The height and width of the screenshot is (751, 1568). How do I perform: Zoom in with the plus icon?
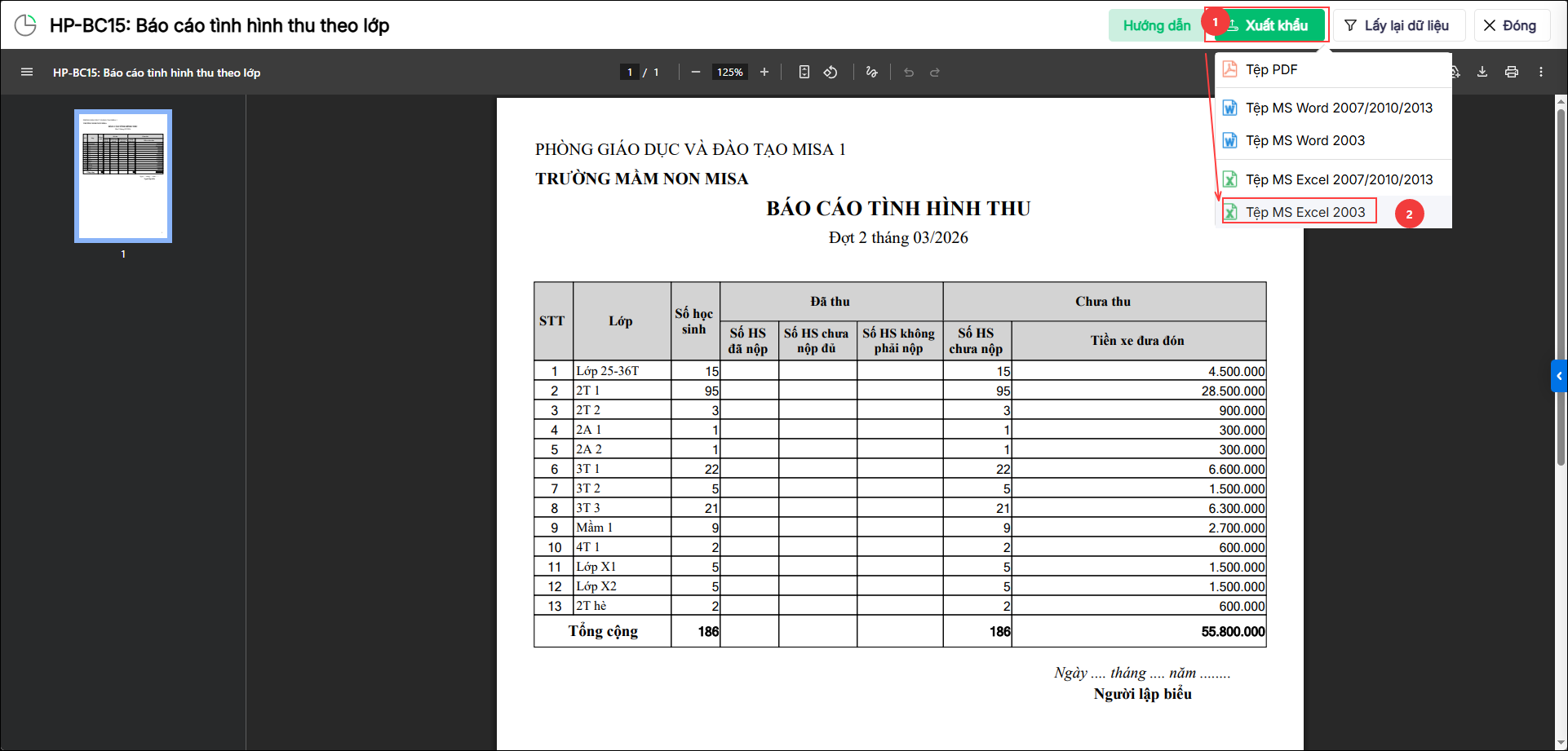click(764, 72)
